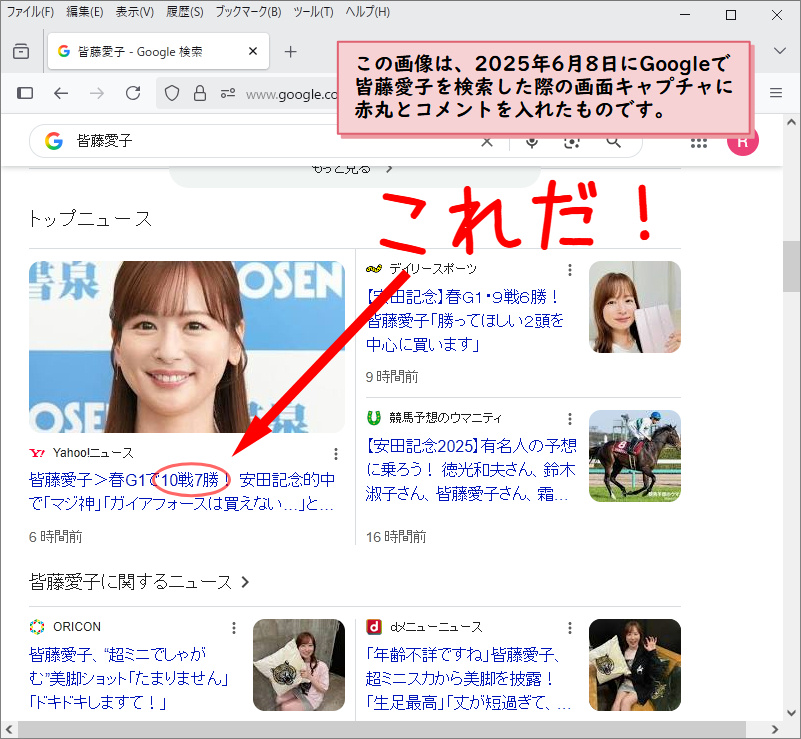Open the dメニューニュース article thumbnail
801x739 pixels.
635,665
